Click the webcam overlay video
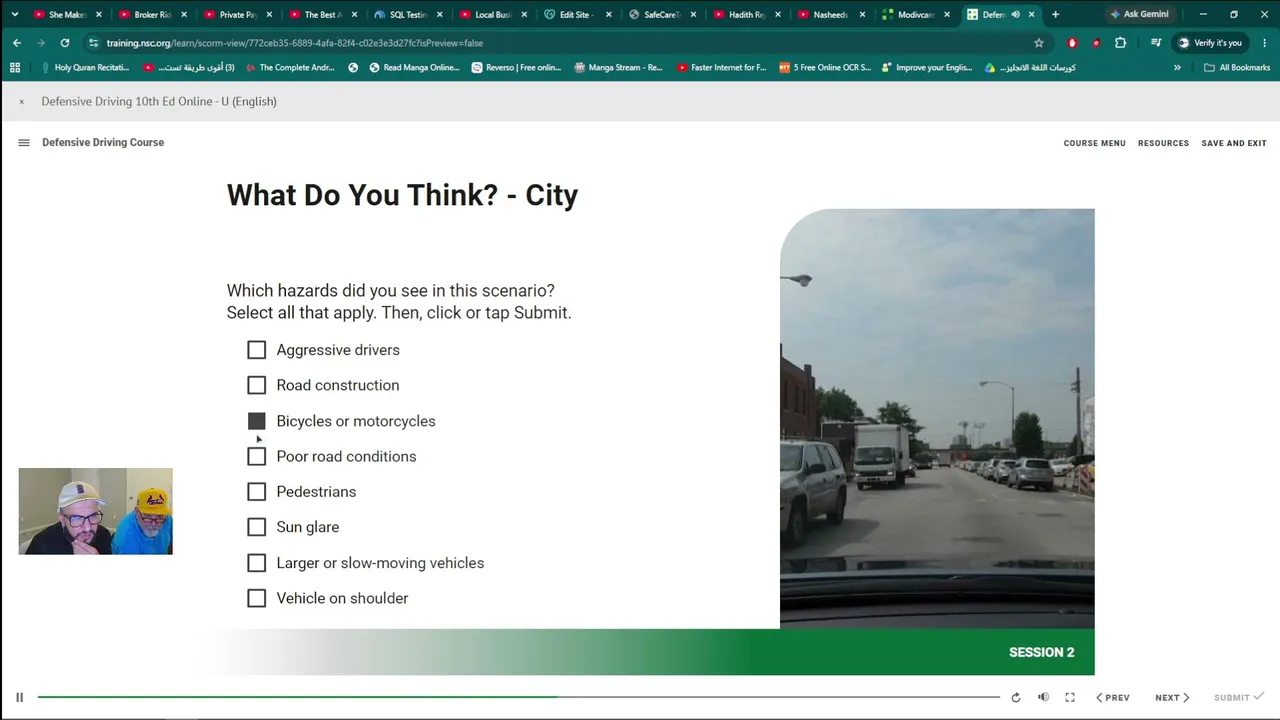 pyautogui.click(x=95, y=511)
